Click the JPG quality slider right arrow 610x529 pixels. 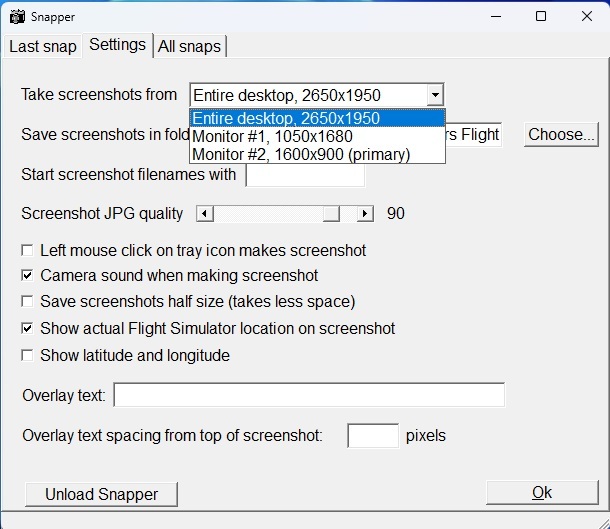pos(365,214)
